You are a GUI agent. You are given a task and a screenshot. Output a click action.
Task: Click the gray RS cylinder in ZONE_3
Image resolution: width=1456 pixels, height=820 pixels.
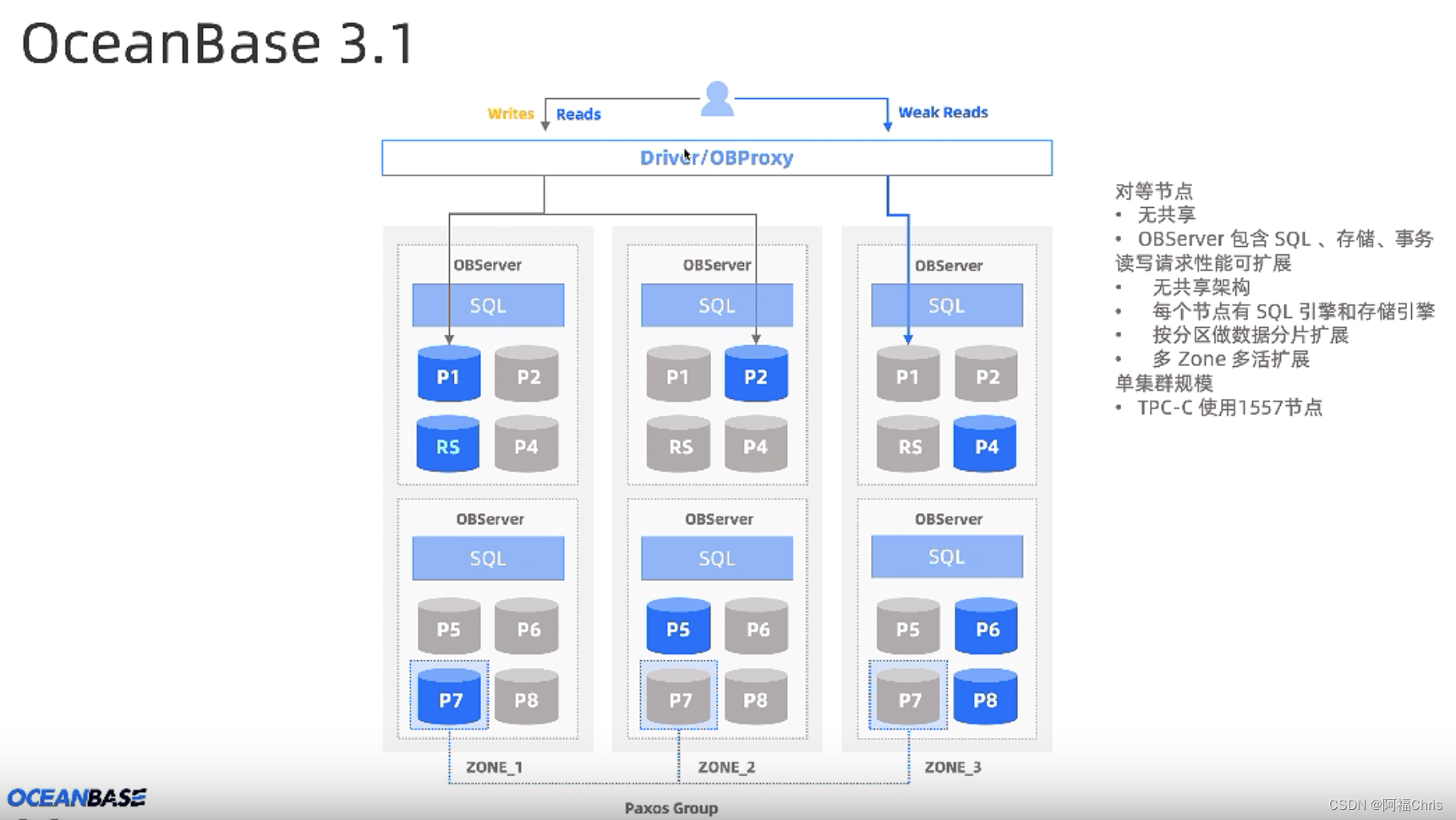(x=908, y=443)
